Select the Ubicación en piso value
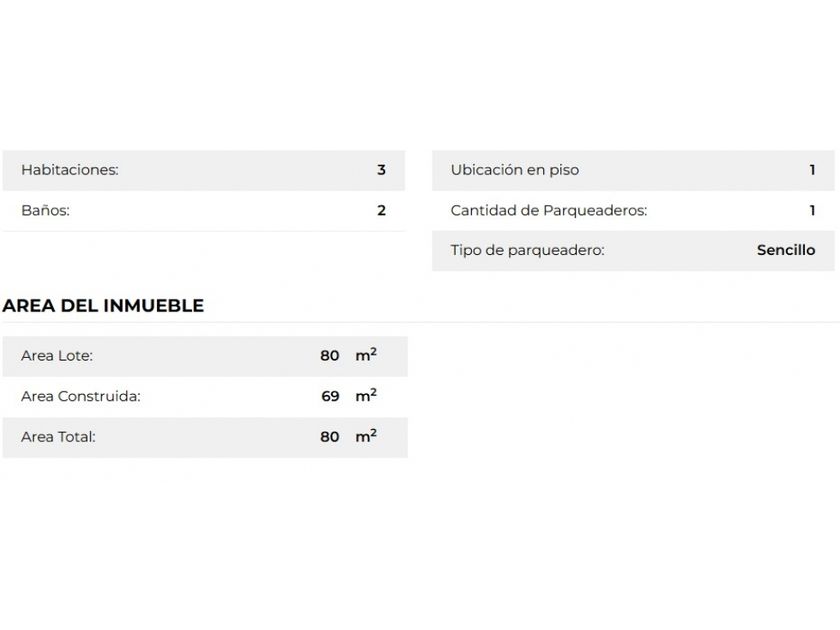The width and height of the screenshot is (840, 630). [x=812, y=170]
